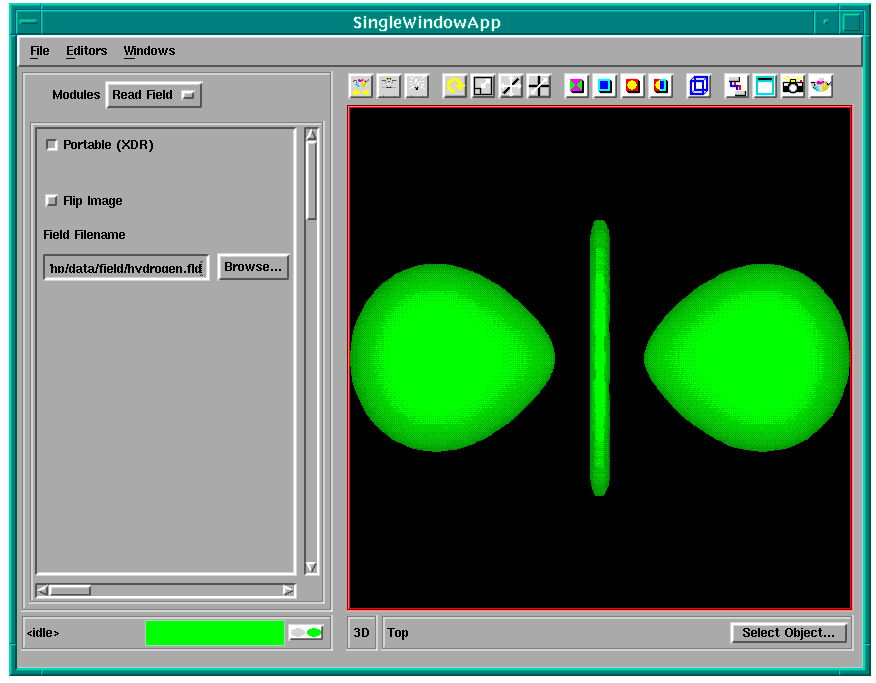Click the down arrow of the vertical scrollbar

[x=311, y=567]
